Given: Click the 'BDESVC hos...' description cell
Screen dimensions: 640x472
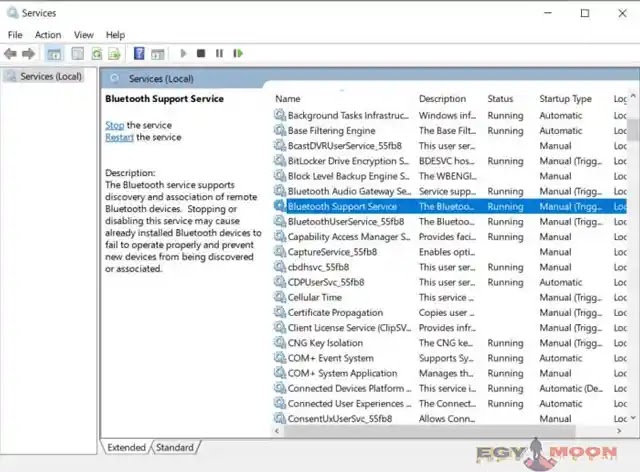Looking at the screenshot, I should click(x=447, y=161).
